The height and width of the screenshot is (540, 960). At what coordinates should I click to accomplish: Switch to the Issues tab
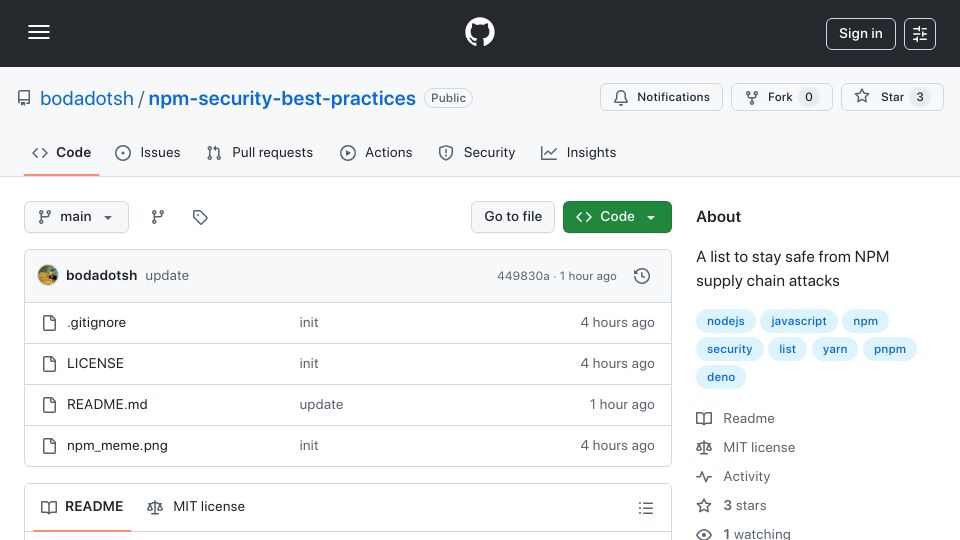click(148, 152)
